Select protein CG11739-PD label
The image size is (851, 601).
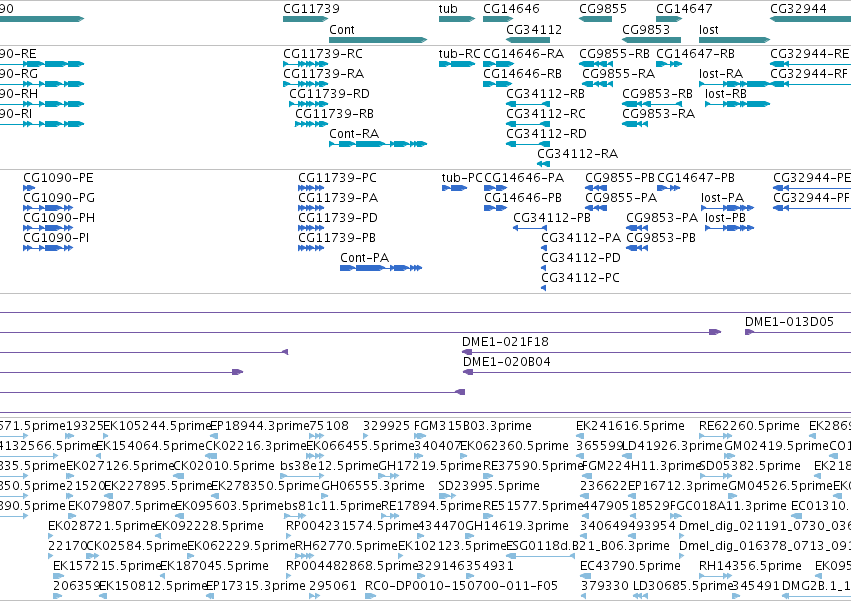coord(338,218)
